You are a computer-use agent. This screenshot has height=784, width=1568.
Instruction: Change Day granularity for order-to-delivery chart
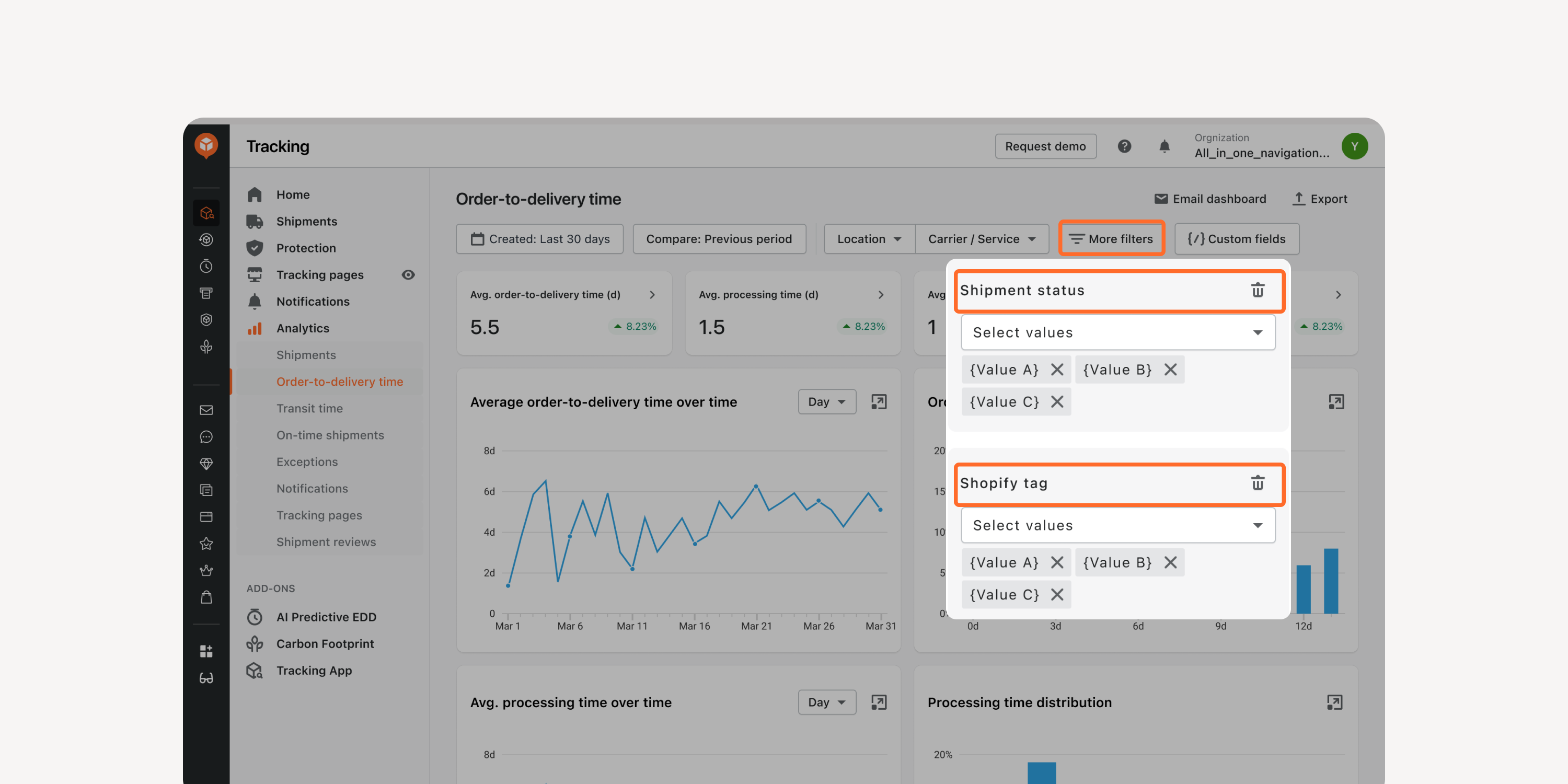click(x=827, y=402)
